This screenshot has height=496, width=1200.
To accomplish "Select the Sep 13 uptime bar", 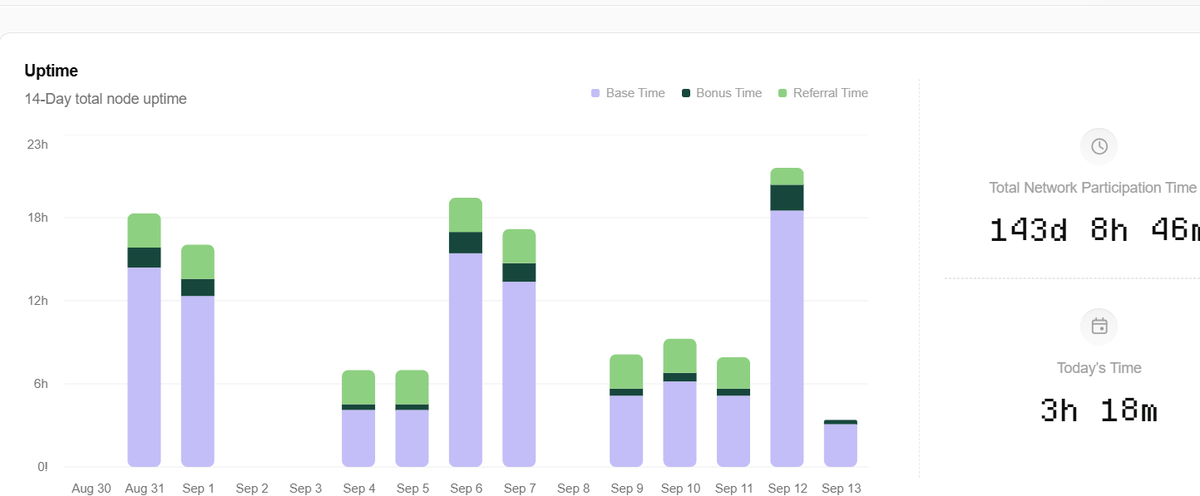I will 841,443.
